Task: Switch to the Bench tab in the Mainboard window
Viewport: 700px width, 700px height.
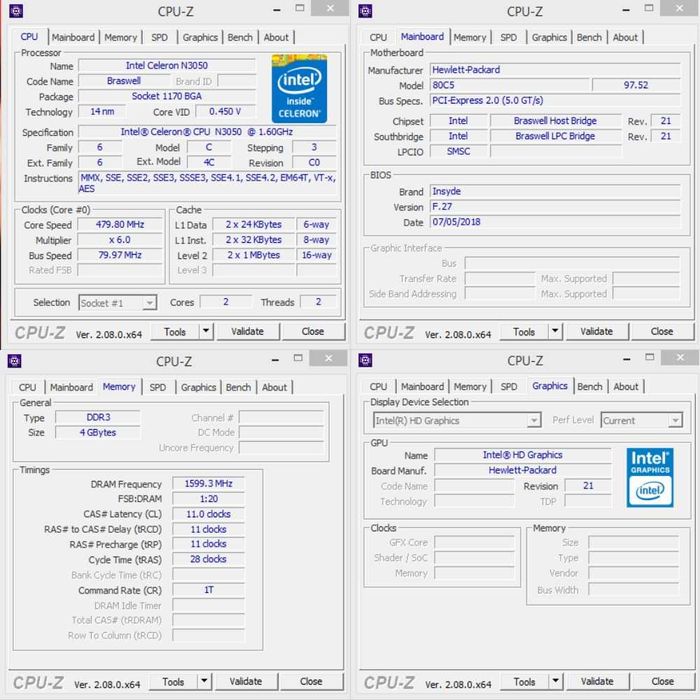Action: (589, 38)
